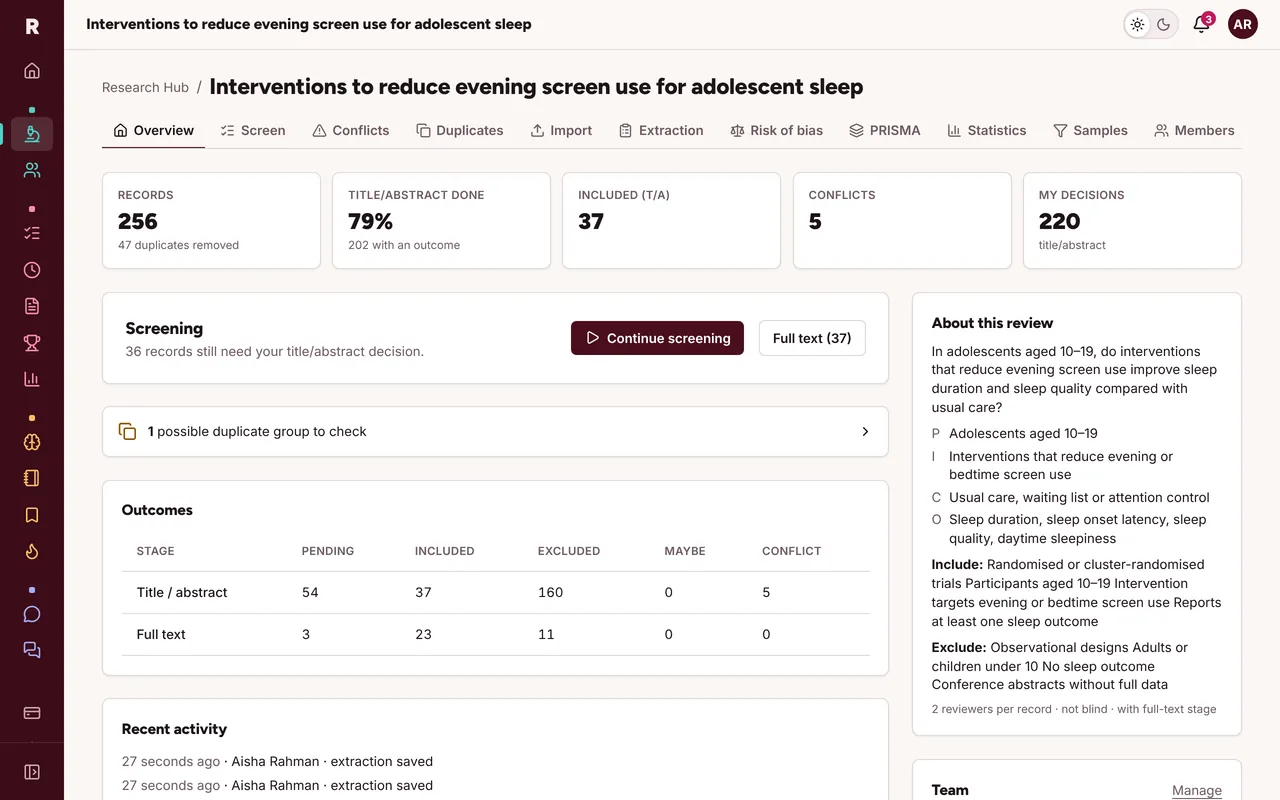Open the trophy icon in the sidebar

point(32,343)
